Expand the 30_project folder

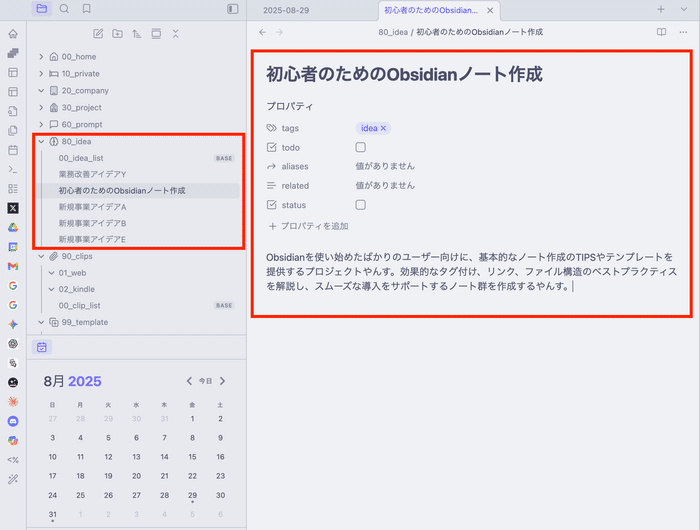(41, 108)
